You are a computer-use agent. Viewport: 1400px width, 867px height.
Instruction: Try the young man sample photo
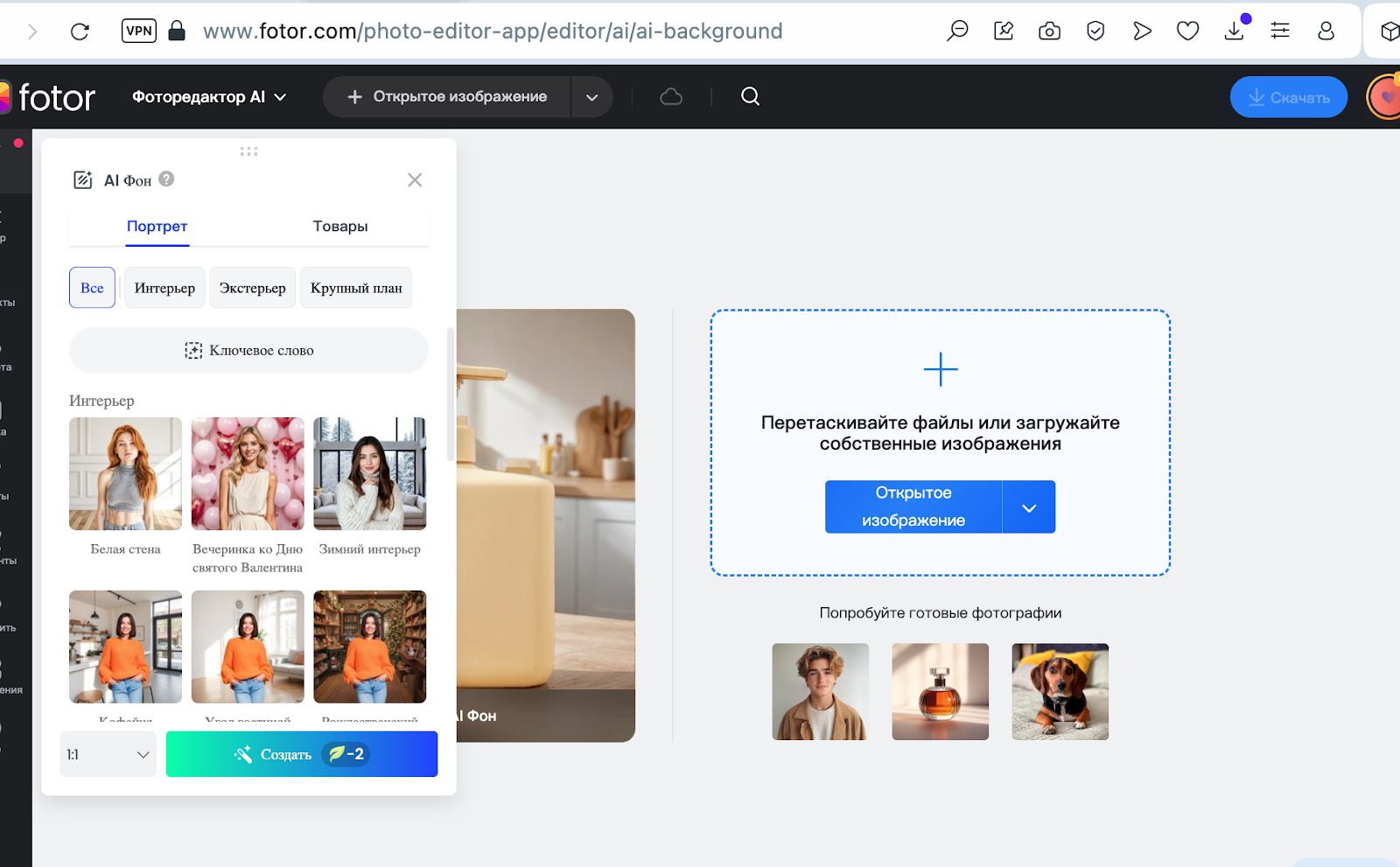821,692
